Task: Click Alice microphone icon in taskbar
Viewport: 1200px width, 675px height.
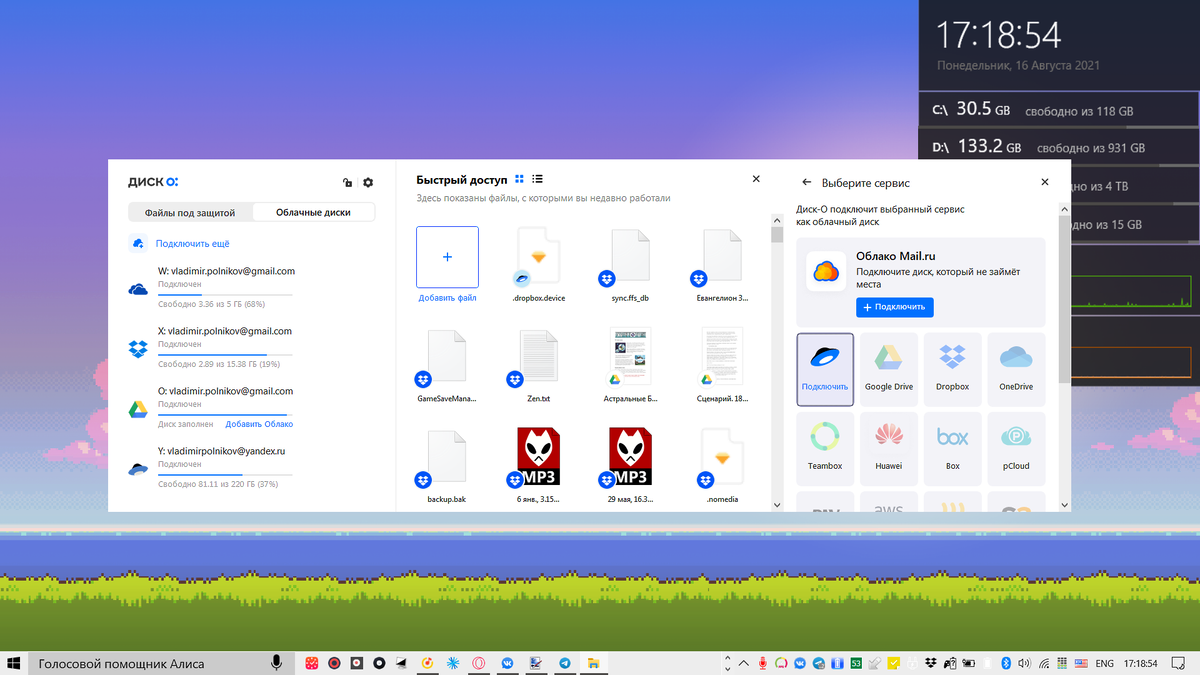Action: [x=276, y=663]
